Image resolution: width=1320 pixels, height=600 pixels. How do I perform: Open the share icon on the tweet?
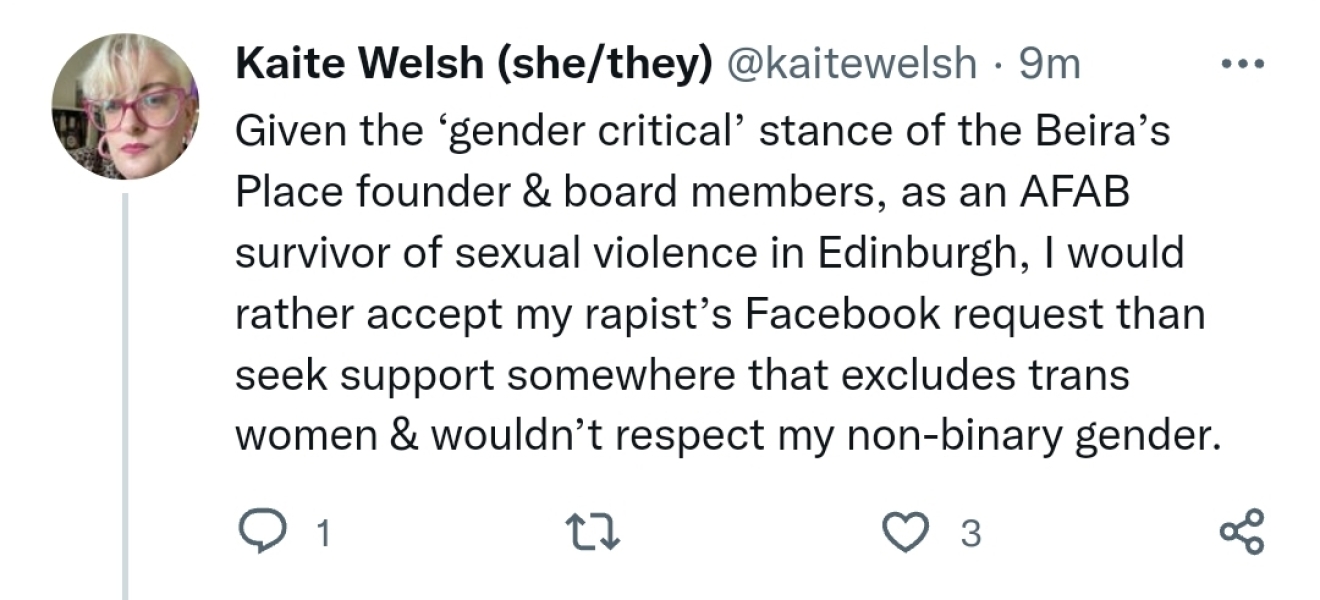tap(1243, 531)
